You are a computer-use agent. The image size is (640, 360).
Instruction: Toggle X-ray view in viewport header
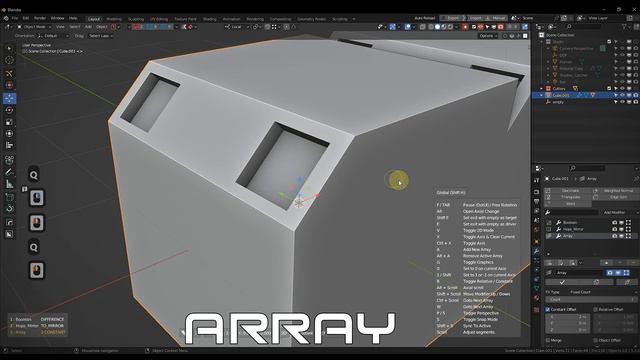point(422,27)
